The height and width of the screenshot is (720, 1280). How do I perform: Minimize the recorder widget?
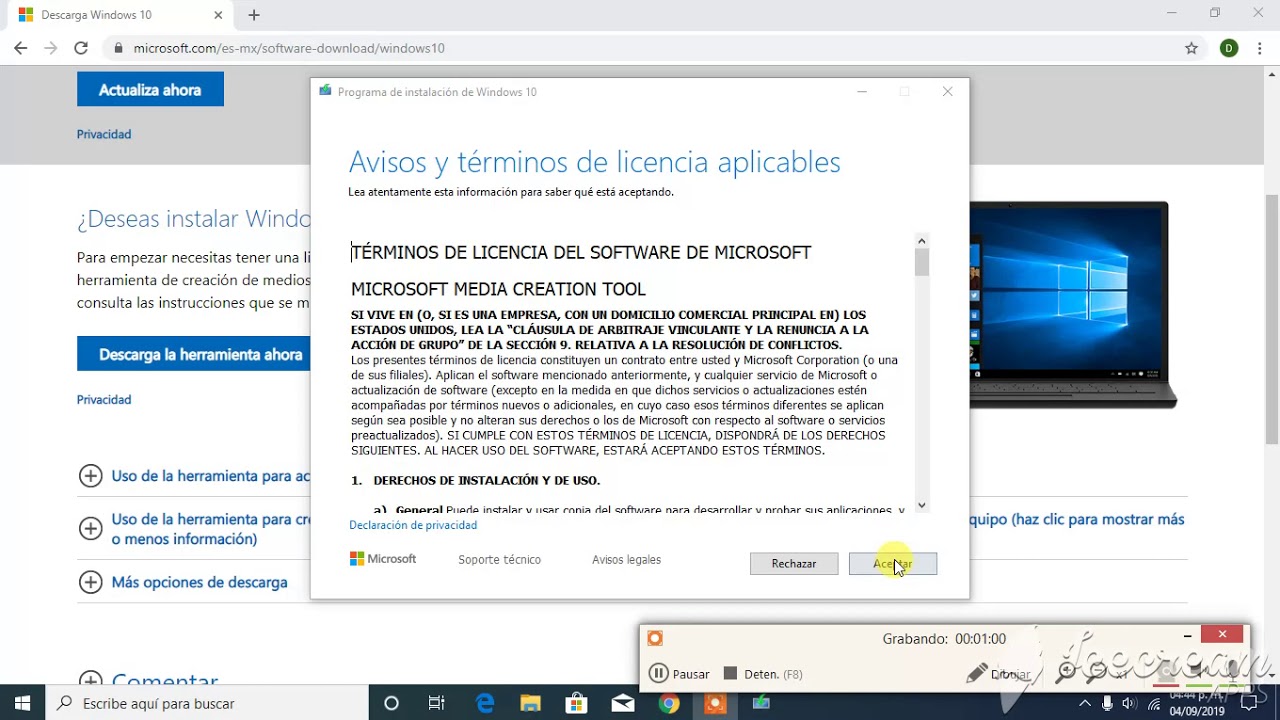click(1187, 635)
